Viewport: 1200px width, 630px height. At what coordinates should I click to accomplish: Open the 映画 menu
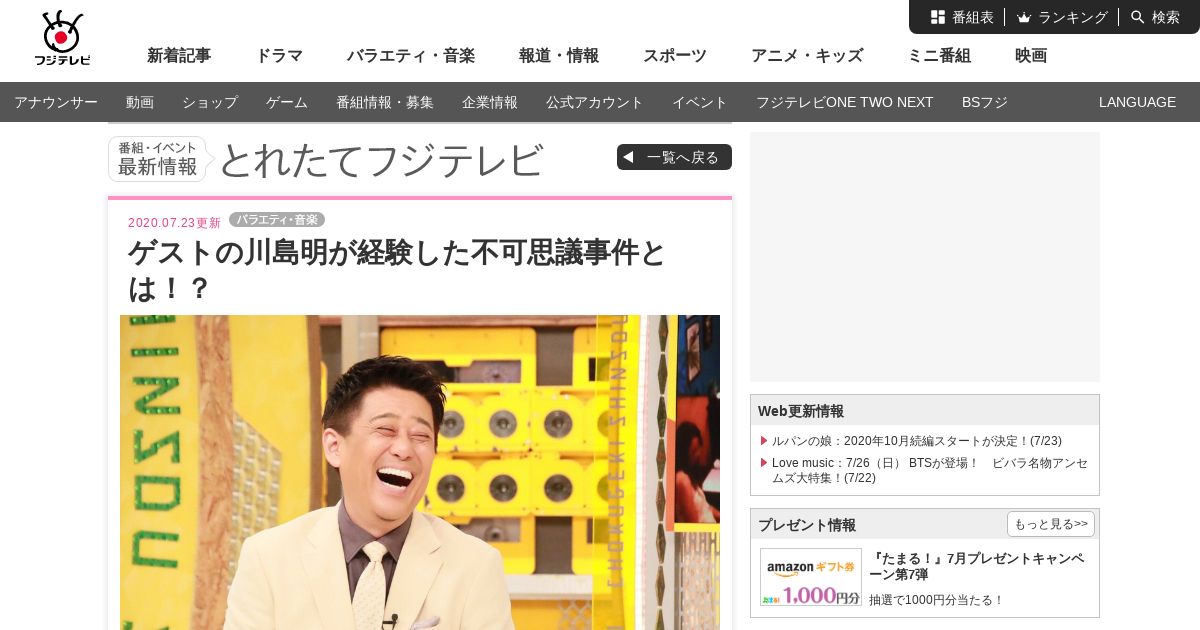pos(1031,56)
